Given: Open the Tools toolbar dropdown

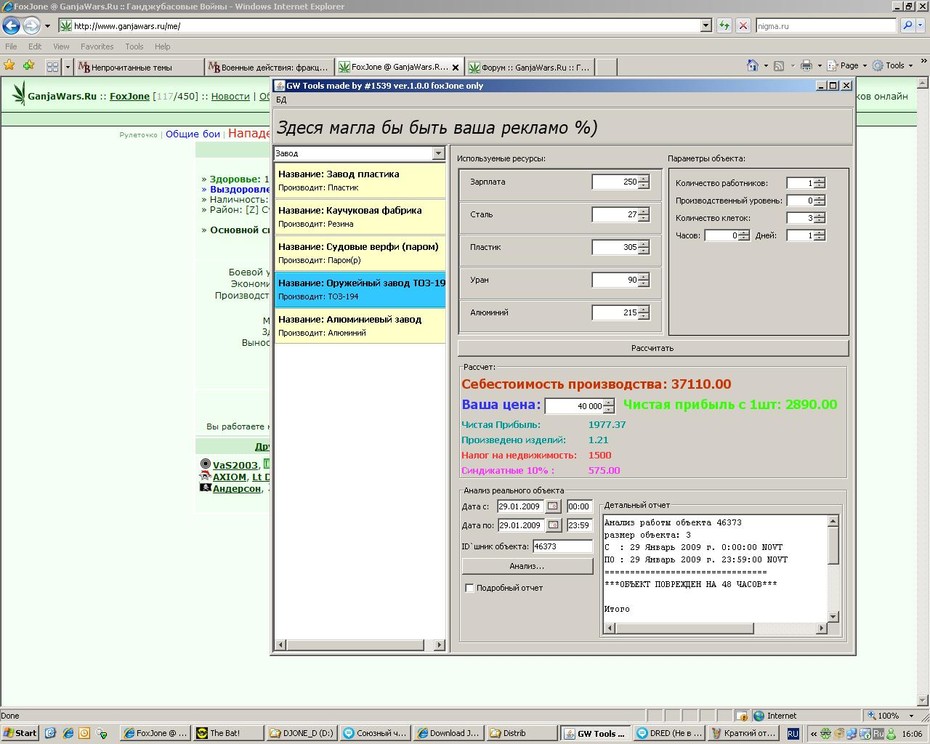Looking at the screenshot, I should point(894,65).
